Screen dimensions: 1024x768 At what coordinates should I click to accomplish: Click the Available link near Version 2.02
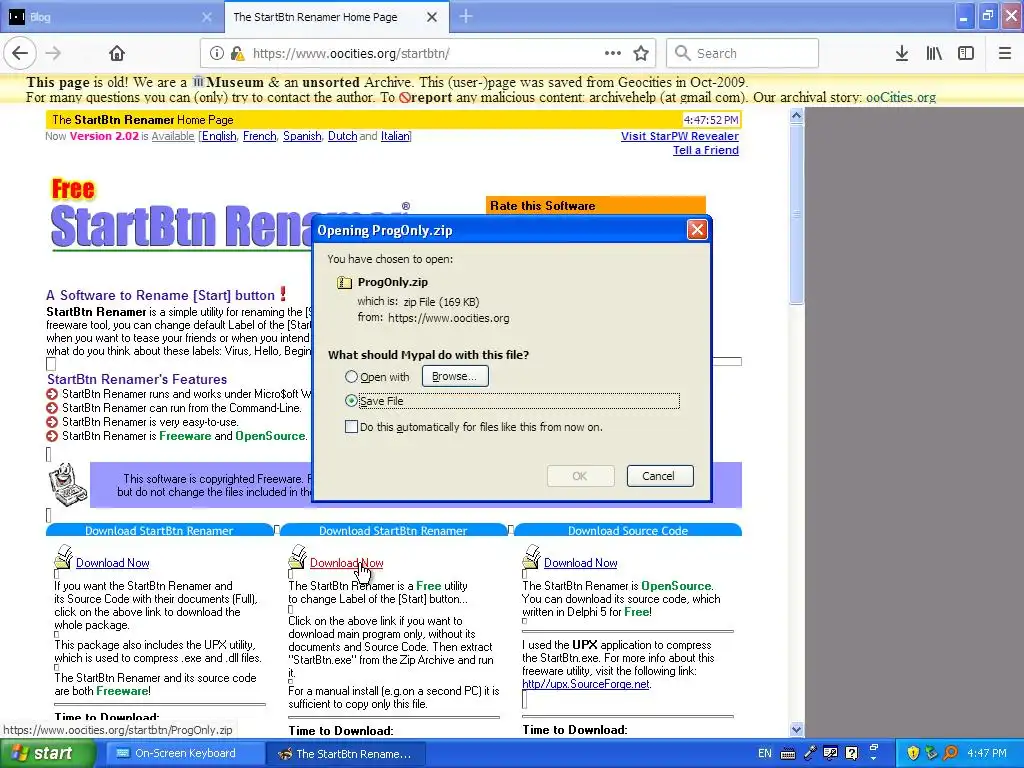pos(173,136)
